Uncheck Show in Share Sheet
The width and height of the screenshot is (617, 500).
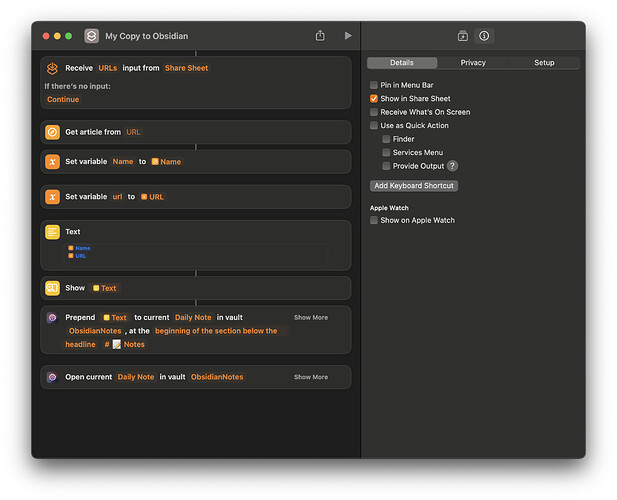[374, 99]
